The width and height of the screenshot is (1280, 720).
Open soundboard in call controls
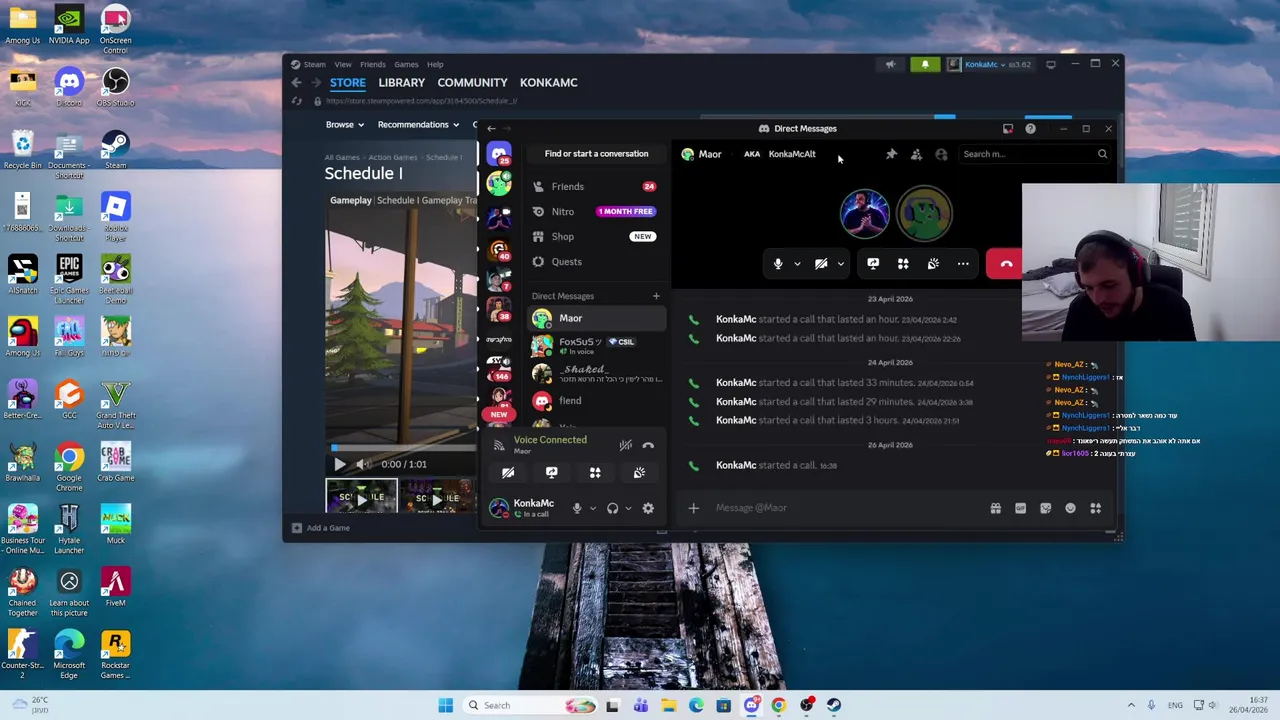[933, 264]
